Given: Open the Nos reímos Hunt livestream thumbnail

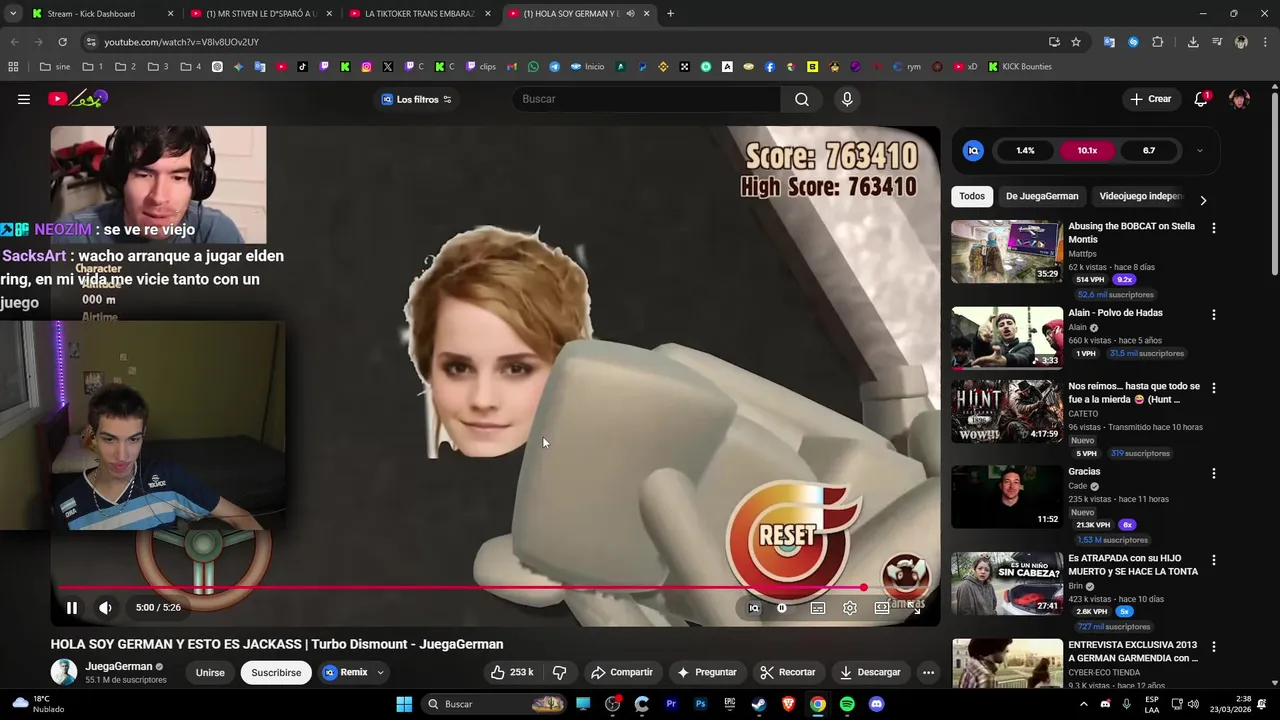Looking at the screenshot, I should point(1007,410).
